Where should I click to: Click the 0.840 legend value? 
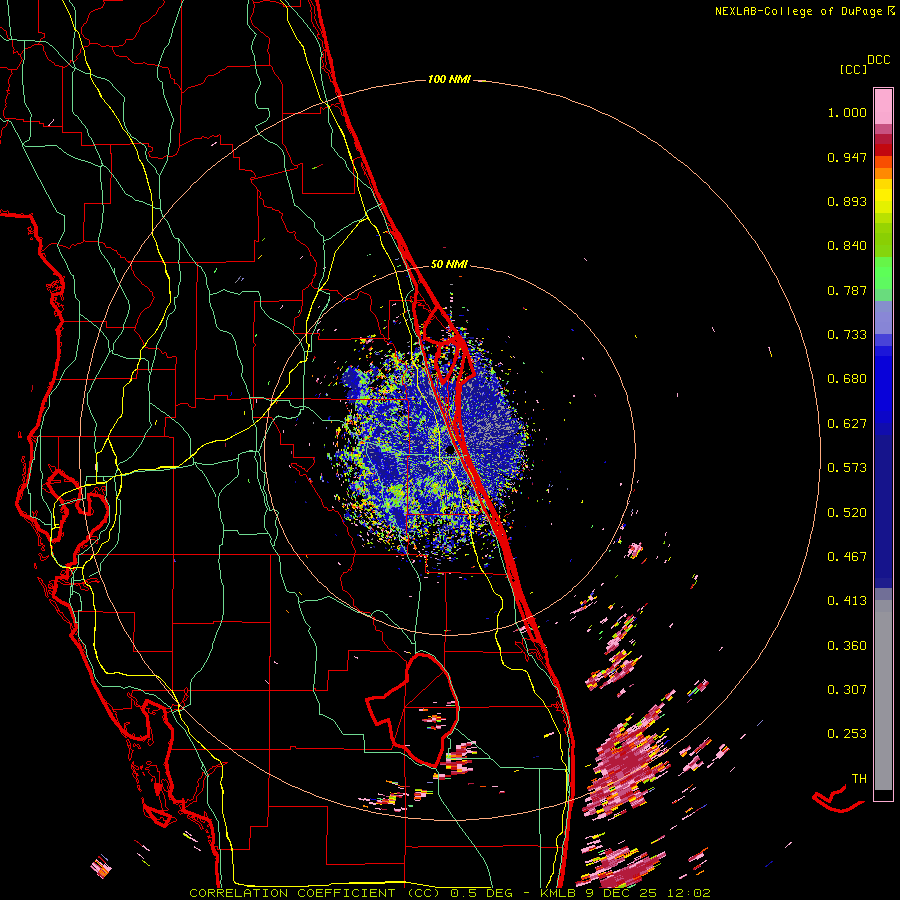(847, 246)
